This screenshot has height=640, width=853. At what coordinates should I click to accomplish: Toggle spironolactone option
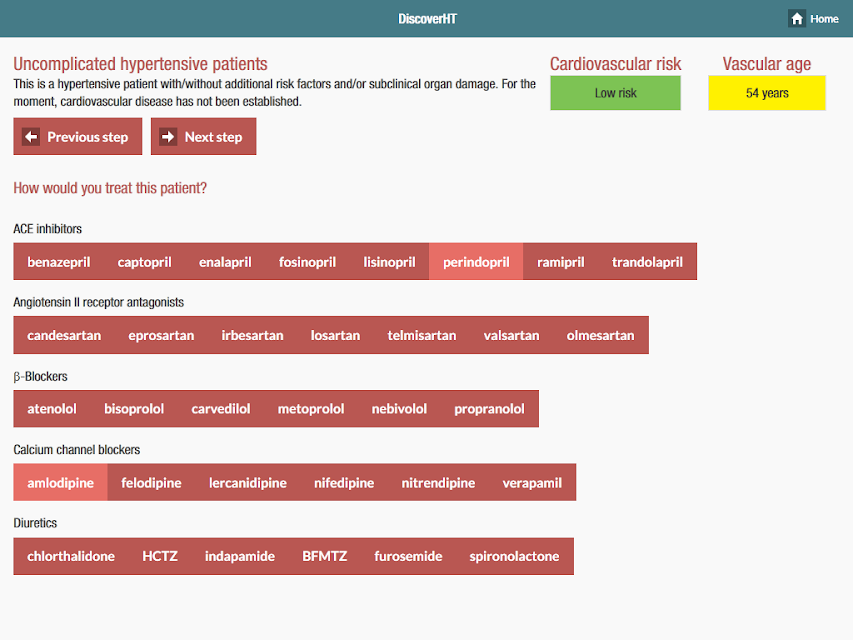point(514,556)
